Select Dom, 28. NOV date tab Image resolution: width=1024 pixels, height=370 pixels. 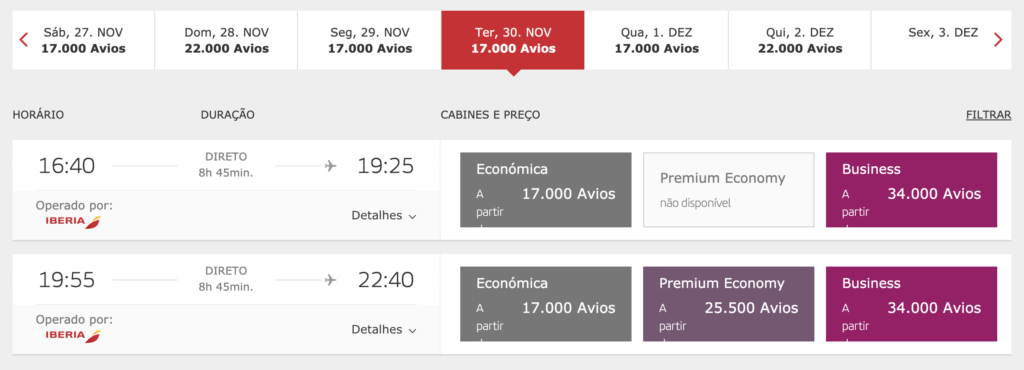coord(226,40)
